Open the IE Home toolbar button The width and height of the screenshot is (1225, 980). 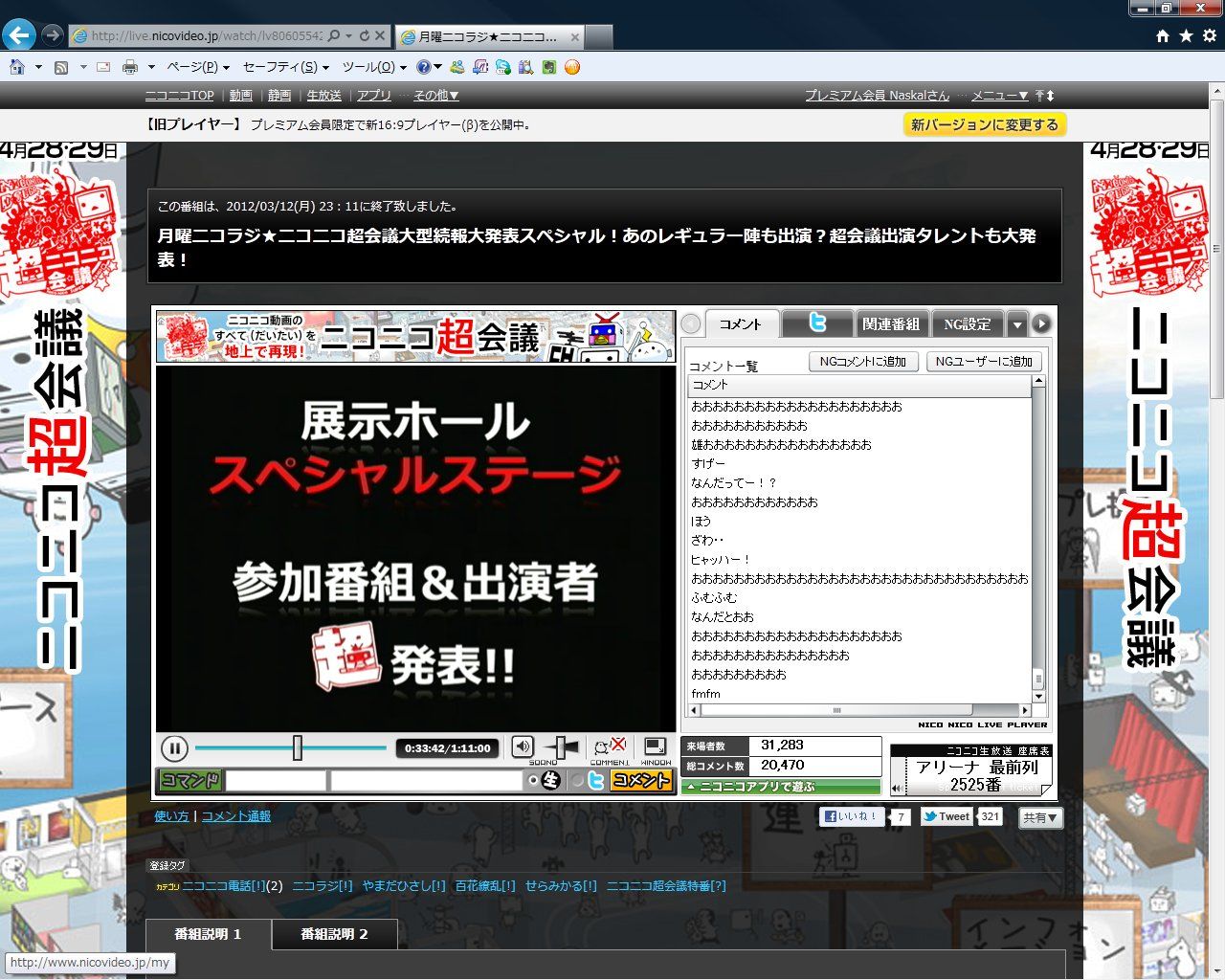pos(17,67)
